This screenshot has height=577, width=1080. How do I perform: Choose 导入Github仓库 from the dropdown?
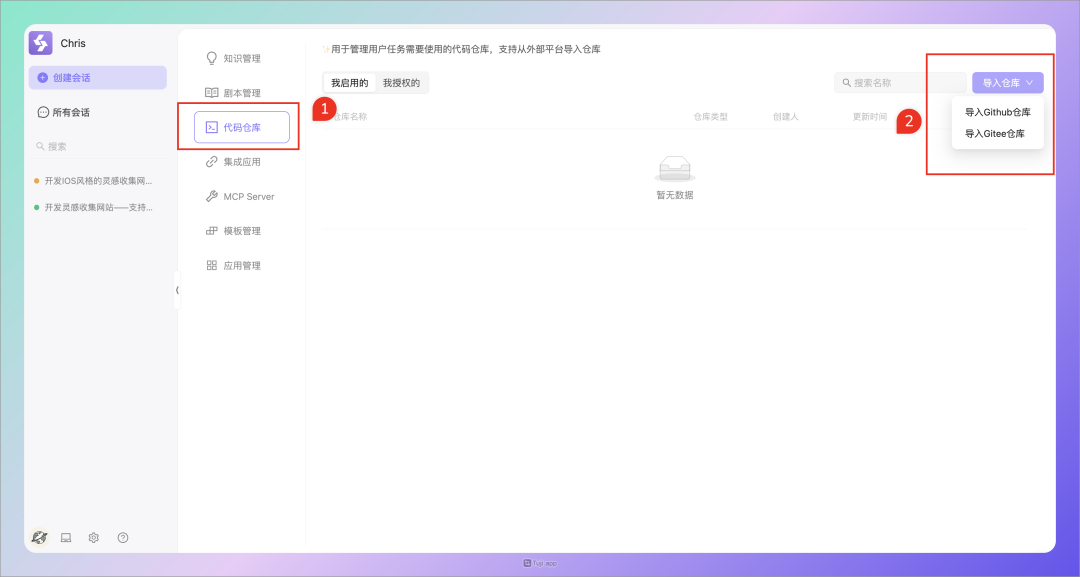coord(997,112)
